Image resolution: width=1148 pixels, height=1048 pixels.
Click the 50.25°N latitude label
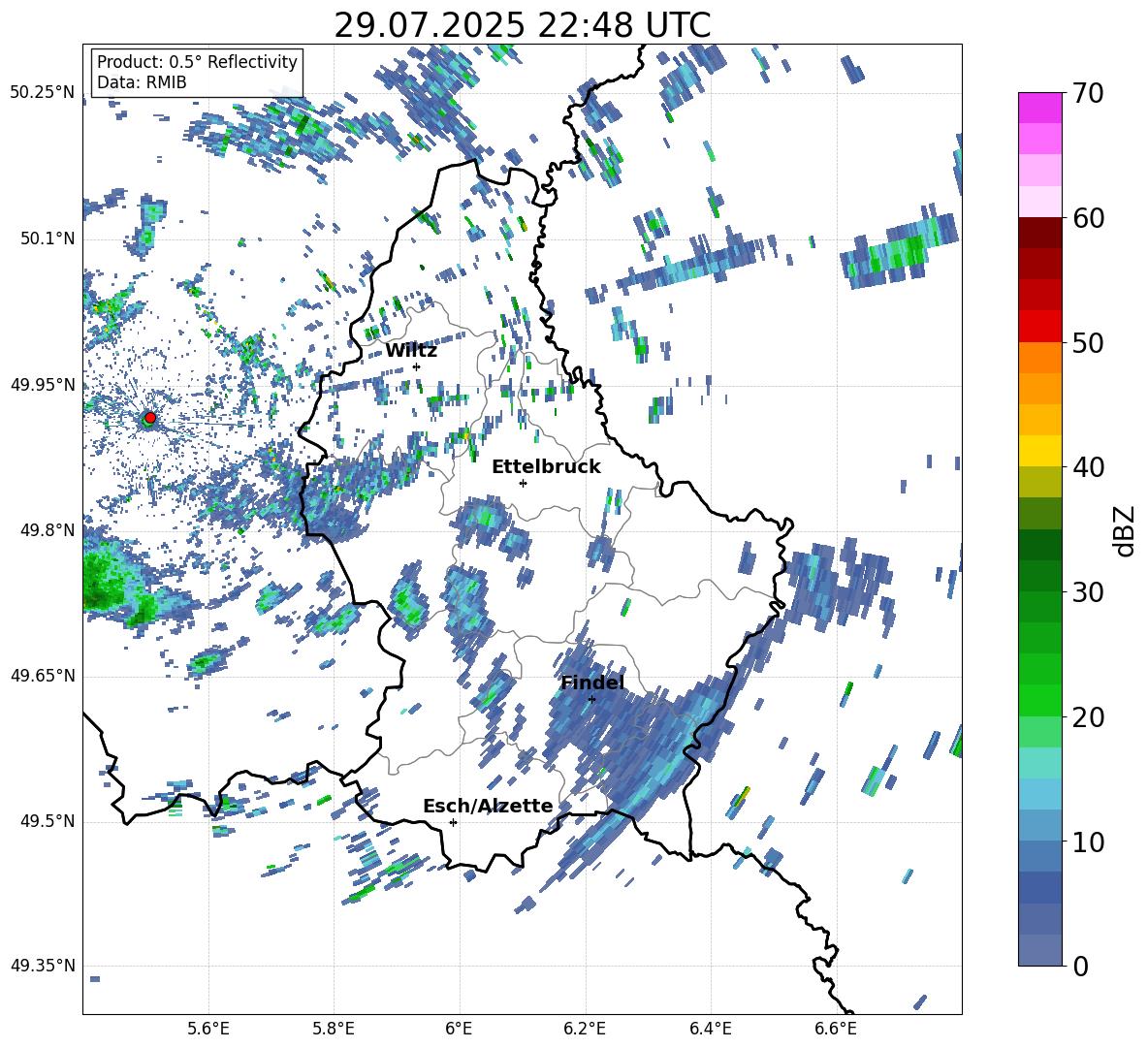pyautogui.click(x=43, y=93)
